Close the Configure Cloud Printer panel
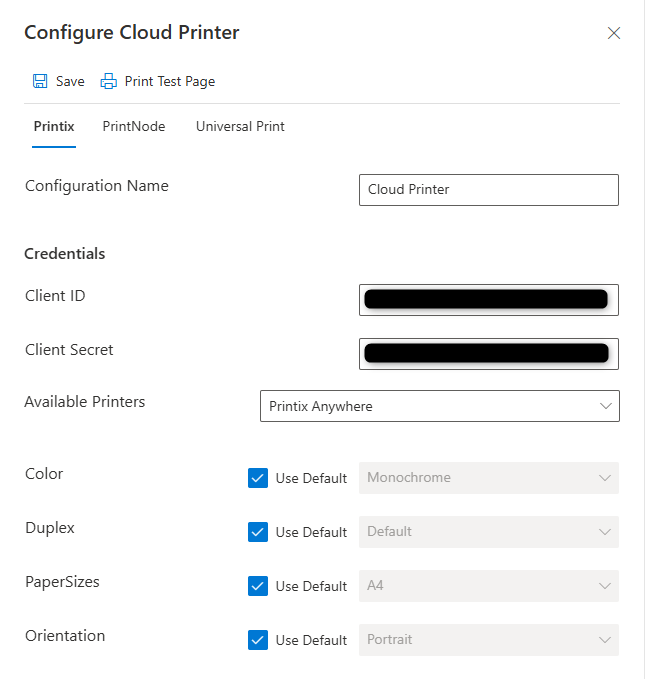 click(x=613, y=33)
